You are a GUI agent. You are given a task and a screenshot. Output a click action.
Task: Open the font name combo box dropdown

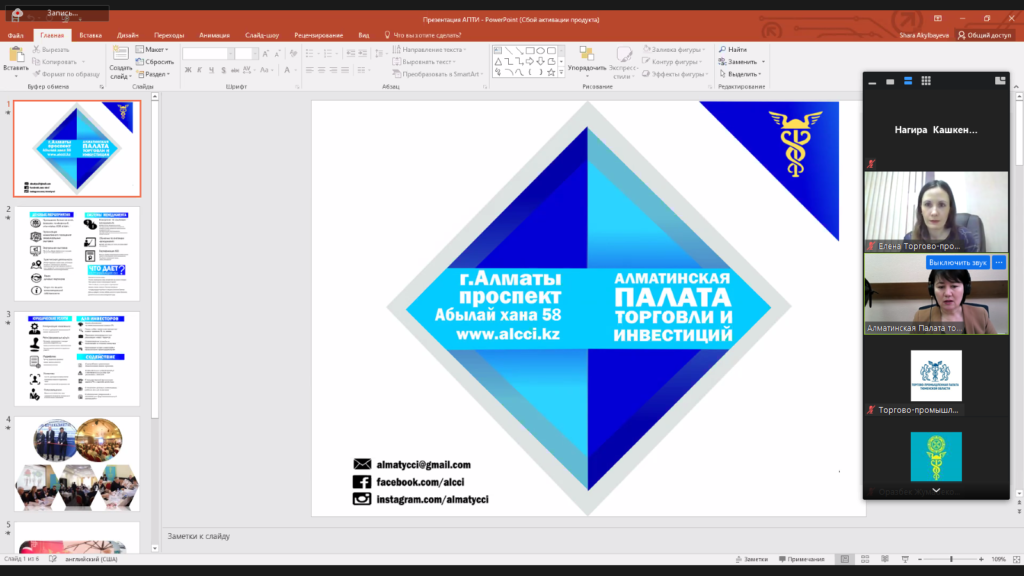click(x=231, y=54)
